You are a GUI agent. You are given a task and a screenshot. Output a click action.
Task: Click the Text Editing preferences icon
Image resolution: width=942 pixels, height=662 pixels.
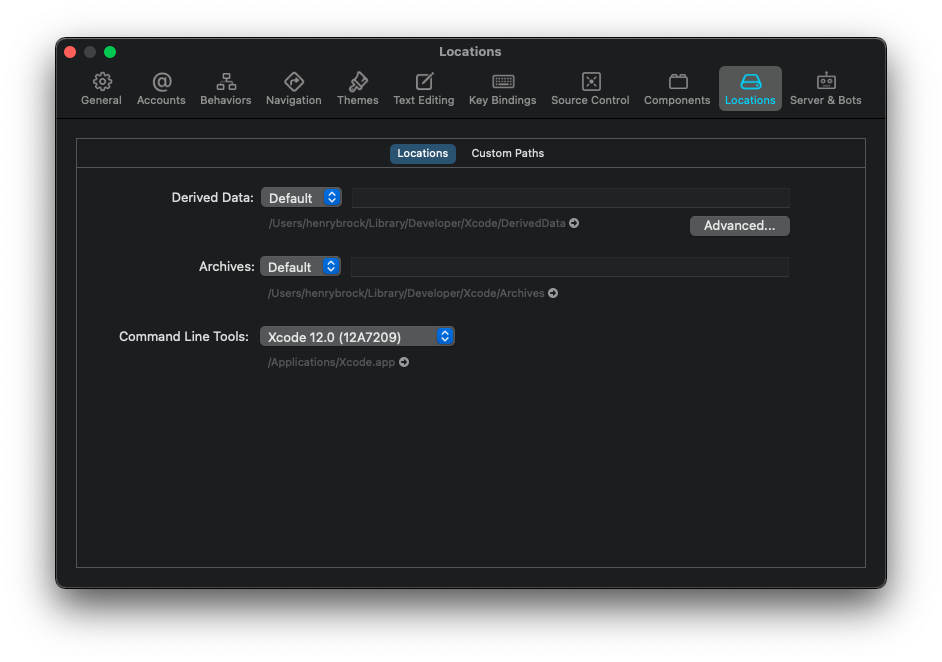point(423,88)
